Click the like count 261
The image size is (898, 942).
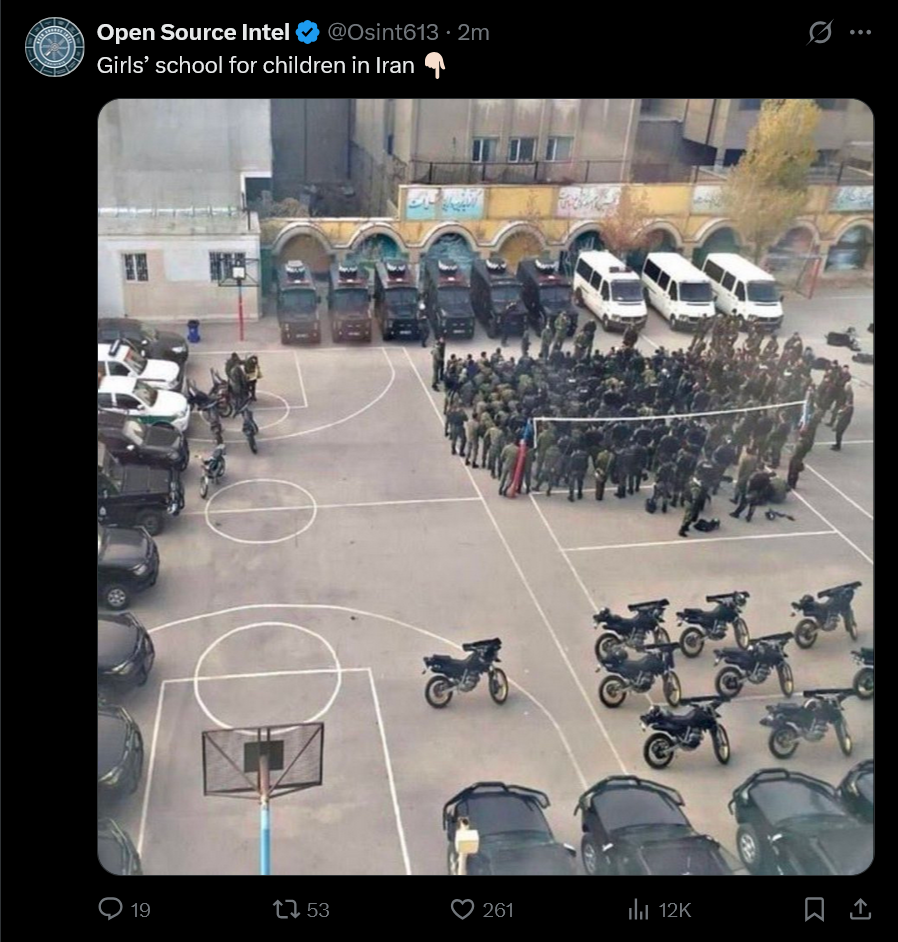[498, 910]
